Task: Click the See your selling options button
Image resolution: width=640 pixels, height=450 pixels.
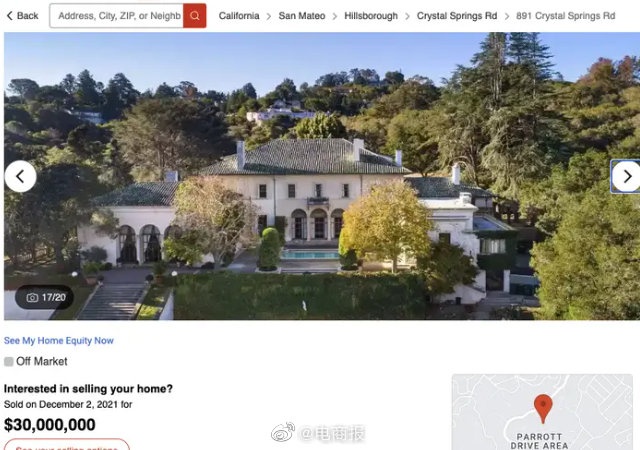Action: [67, 445]
